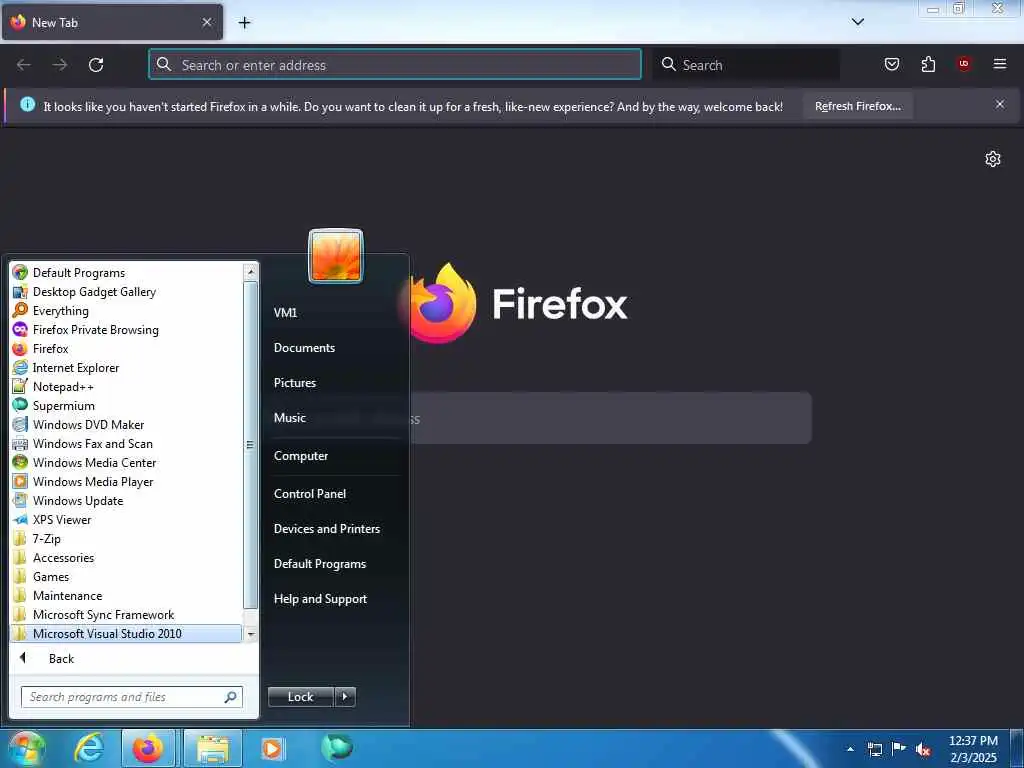The height and width of the screenshot is (768, 1024).
Task: Reload the page with the refresh icon
Action: coord(96,65)
